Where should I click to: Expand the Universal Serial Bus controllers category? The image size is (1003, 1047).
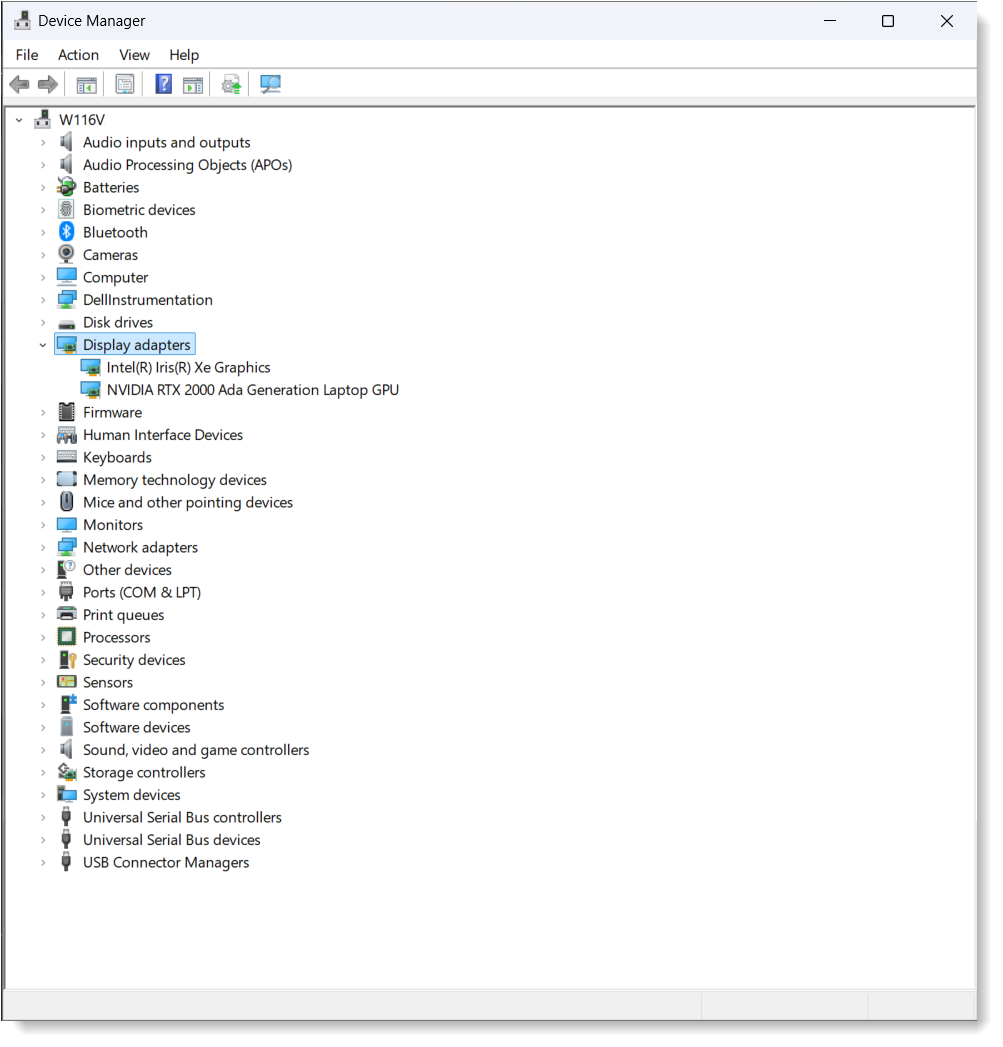point(43,817)
